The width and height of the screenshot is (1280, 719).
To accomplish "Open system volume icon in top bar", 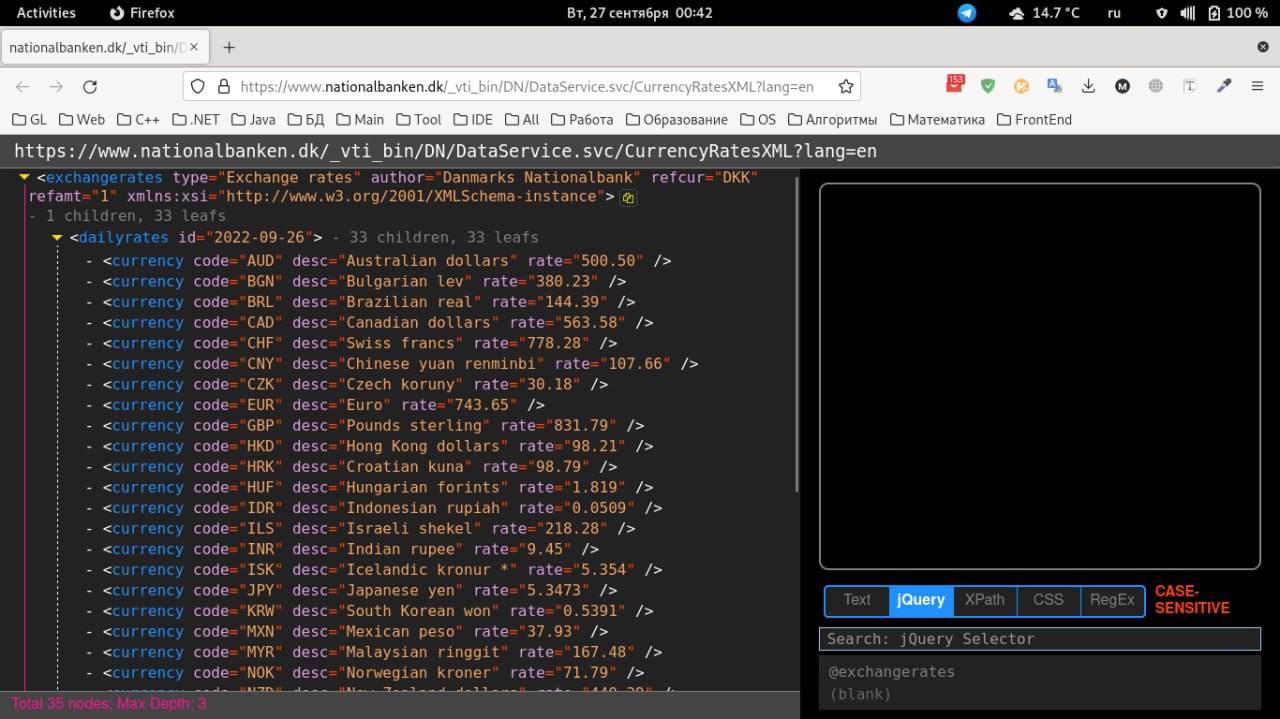I will 1187,13.
